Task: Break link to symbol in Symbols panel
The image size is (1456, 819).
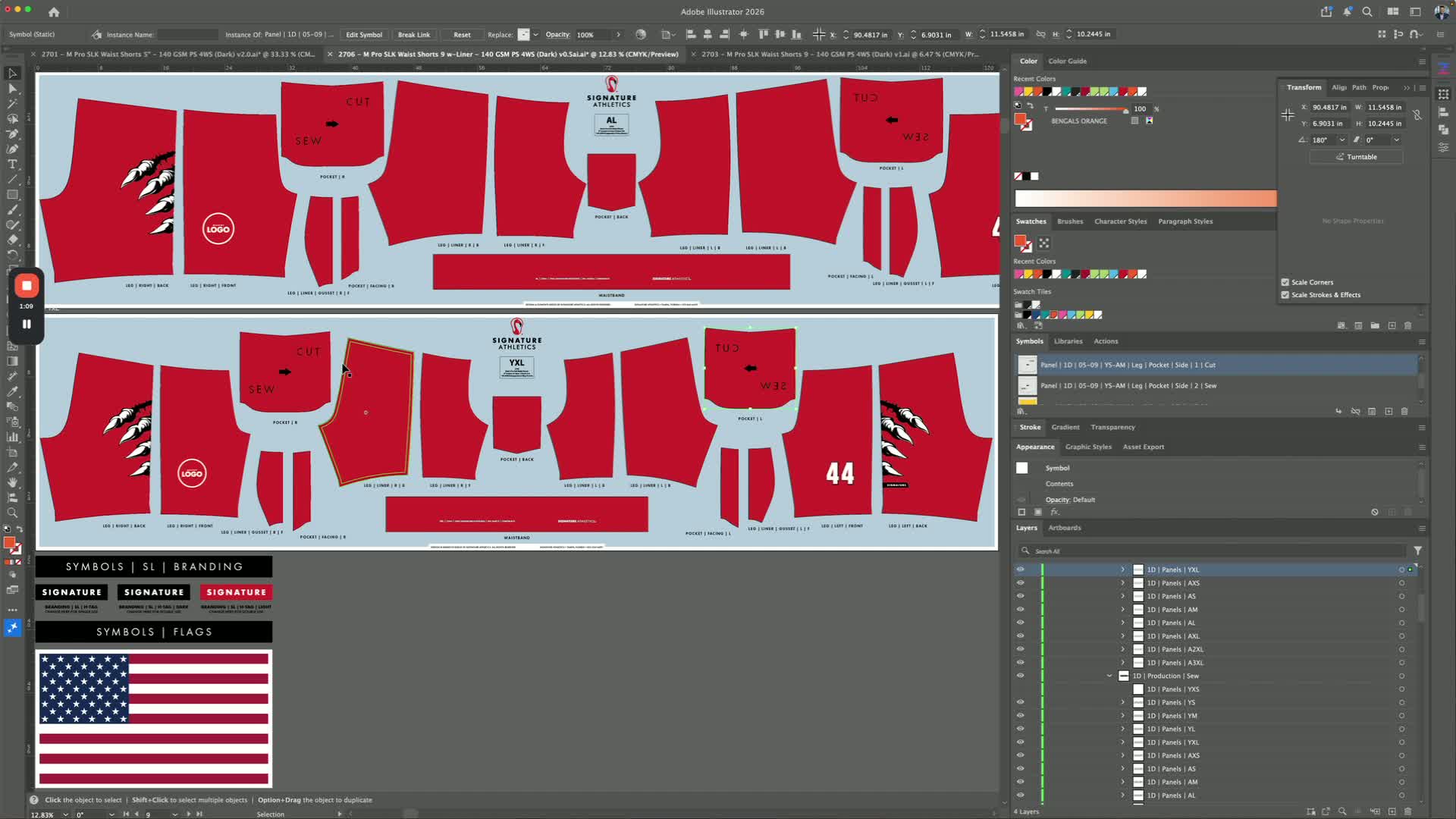Action: (1355, 411)
